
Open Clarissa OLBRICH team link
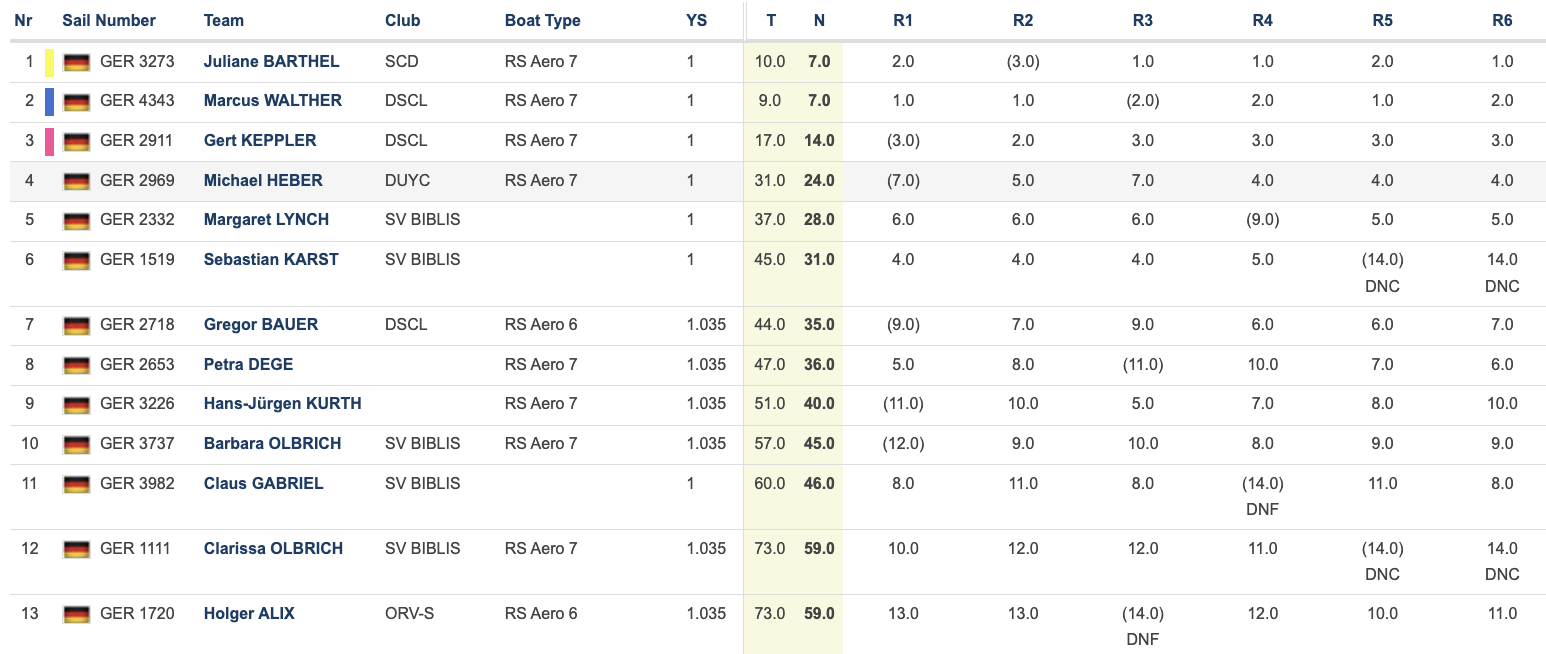(x=273, y=548)
